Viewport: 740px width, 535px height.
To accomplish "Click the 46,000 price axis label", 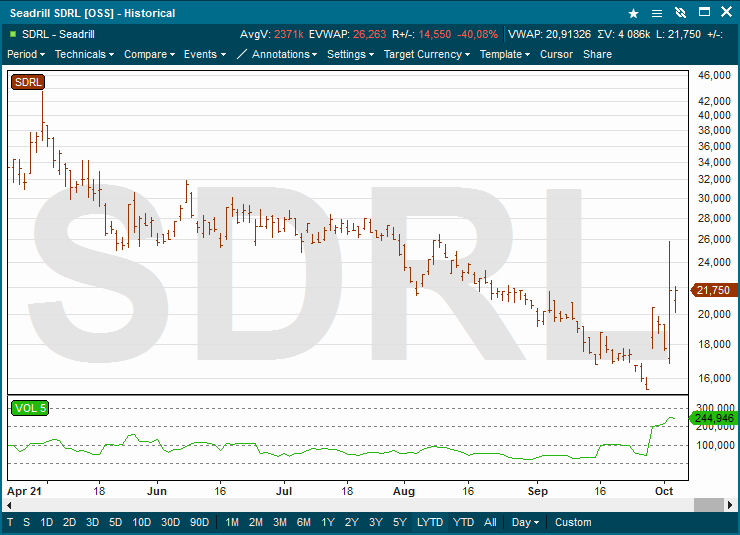I will point(714,75).
